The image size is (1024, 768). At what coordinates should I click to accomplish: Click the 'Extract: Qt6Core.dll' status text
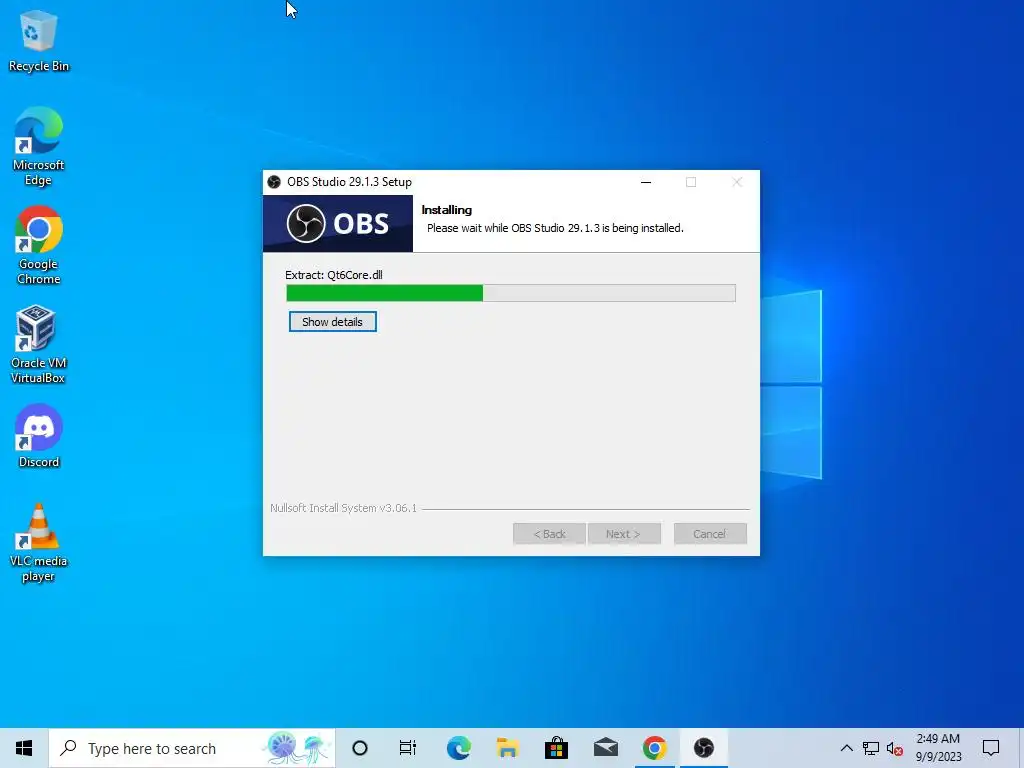tap(334, 275)
